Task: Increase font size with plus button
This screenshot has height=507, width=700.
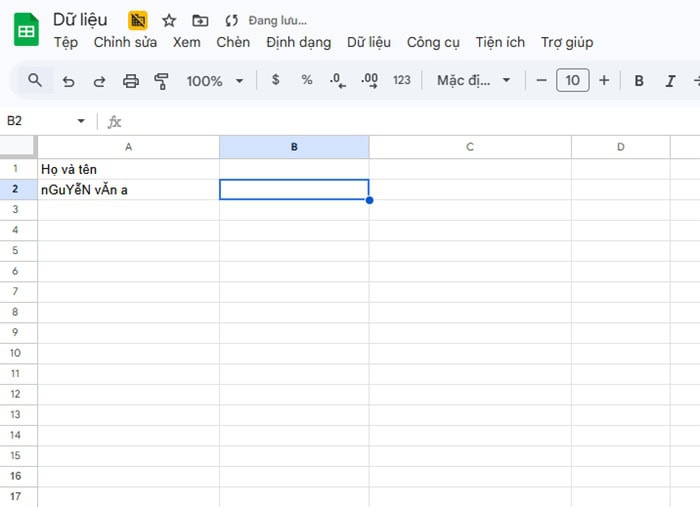Action: click(604, 80)
